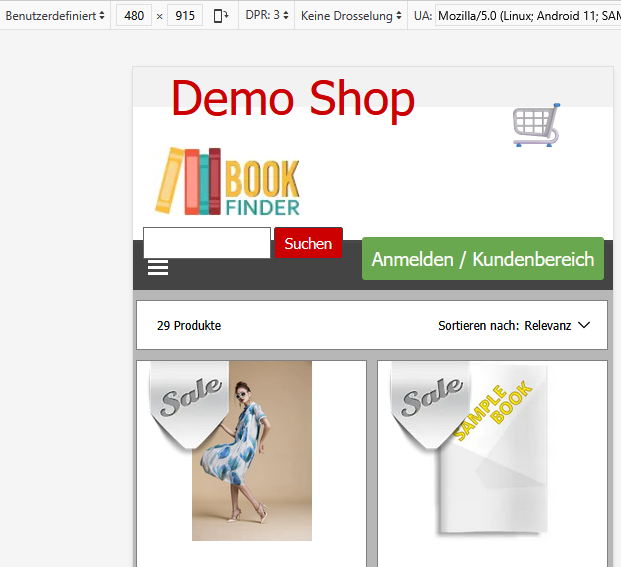Viewport: 621px width, 567px height.
Task: Rotate the device viewport orientation
Action: (221, 16)
